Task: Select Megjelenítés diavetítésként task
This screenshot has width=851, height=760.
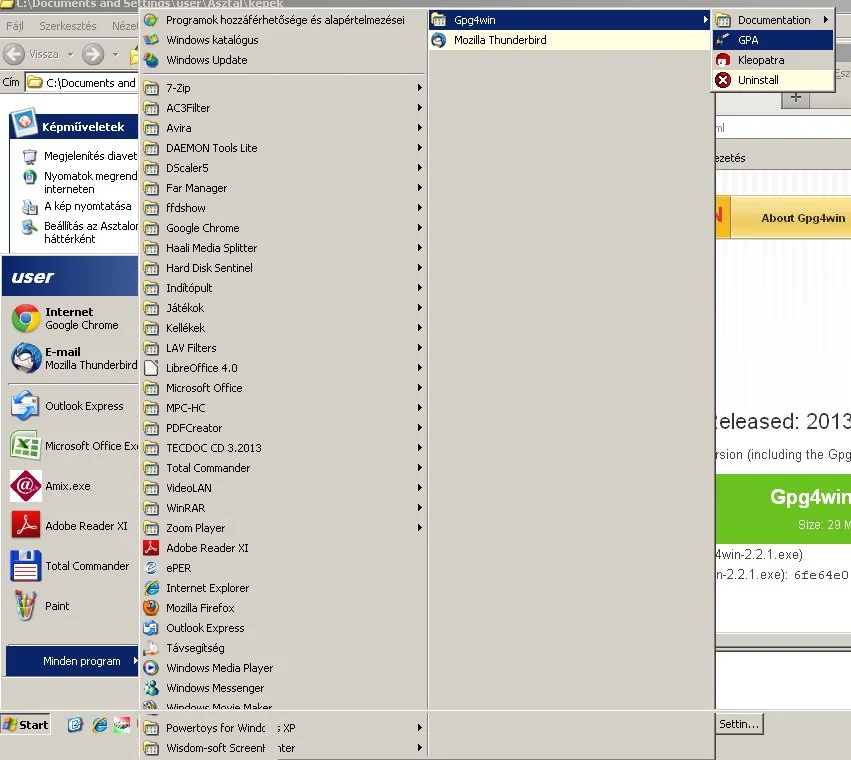Action: (x=79, y=156)
